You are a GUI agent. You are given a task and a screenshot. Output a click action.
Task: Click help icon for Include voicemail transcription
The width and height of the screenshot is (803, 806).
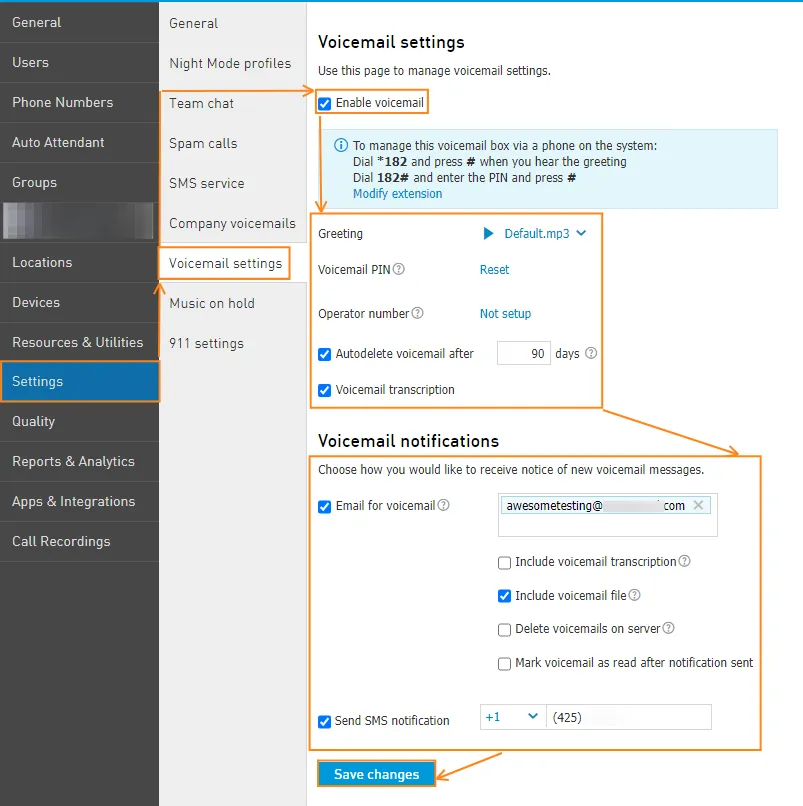pyautogui.click(x=684, y=561)
